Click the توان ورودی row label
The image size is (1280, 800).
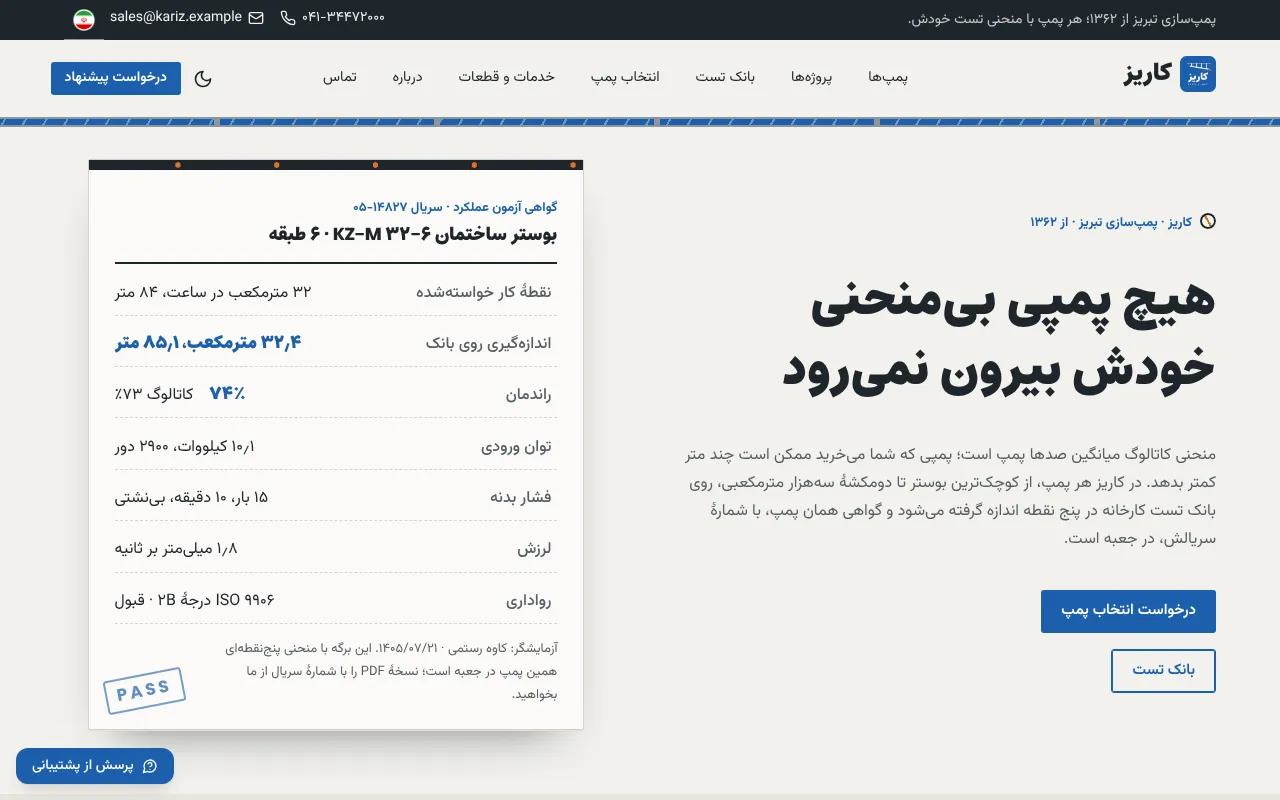517,447
